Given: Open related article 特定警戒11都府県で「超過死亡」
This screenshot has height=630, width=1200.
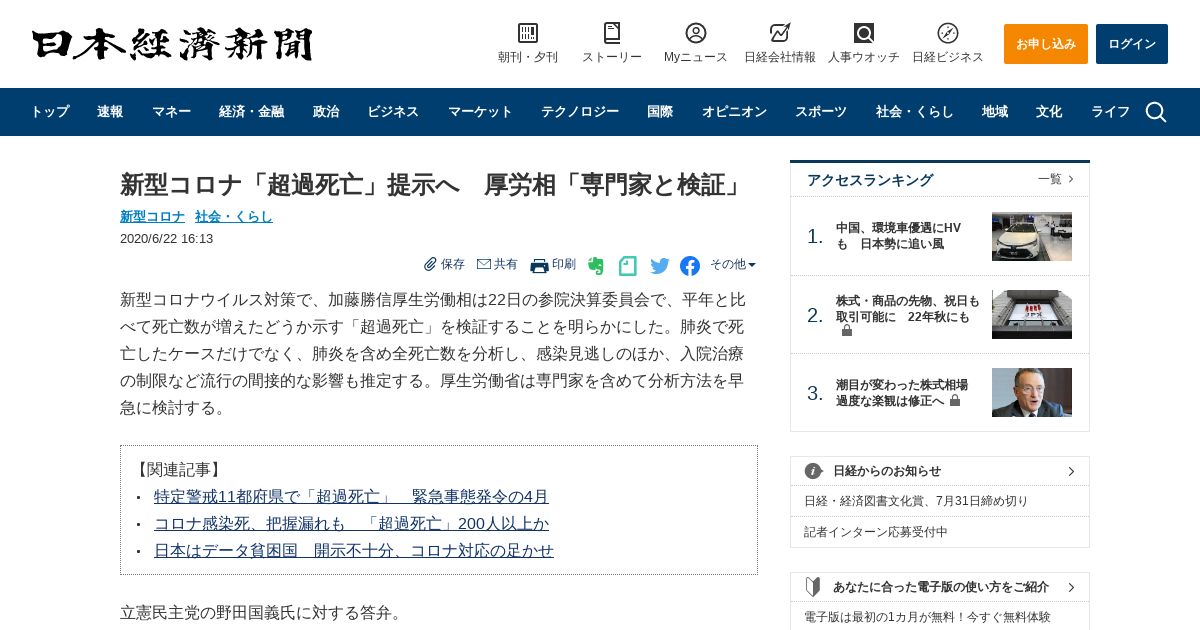Looking at the screenshot, I should (x=351, y=496).
